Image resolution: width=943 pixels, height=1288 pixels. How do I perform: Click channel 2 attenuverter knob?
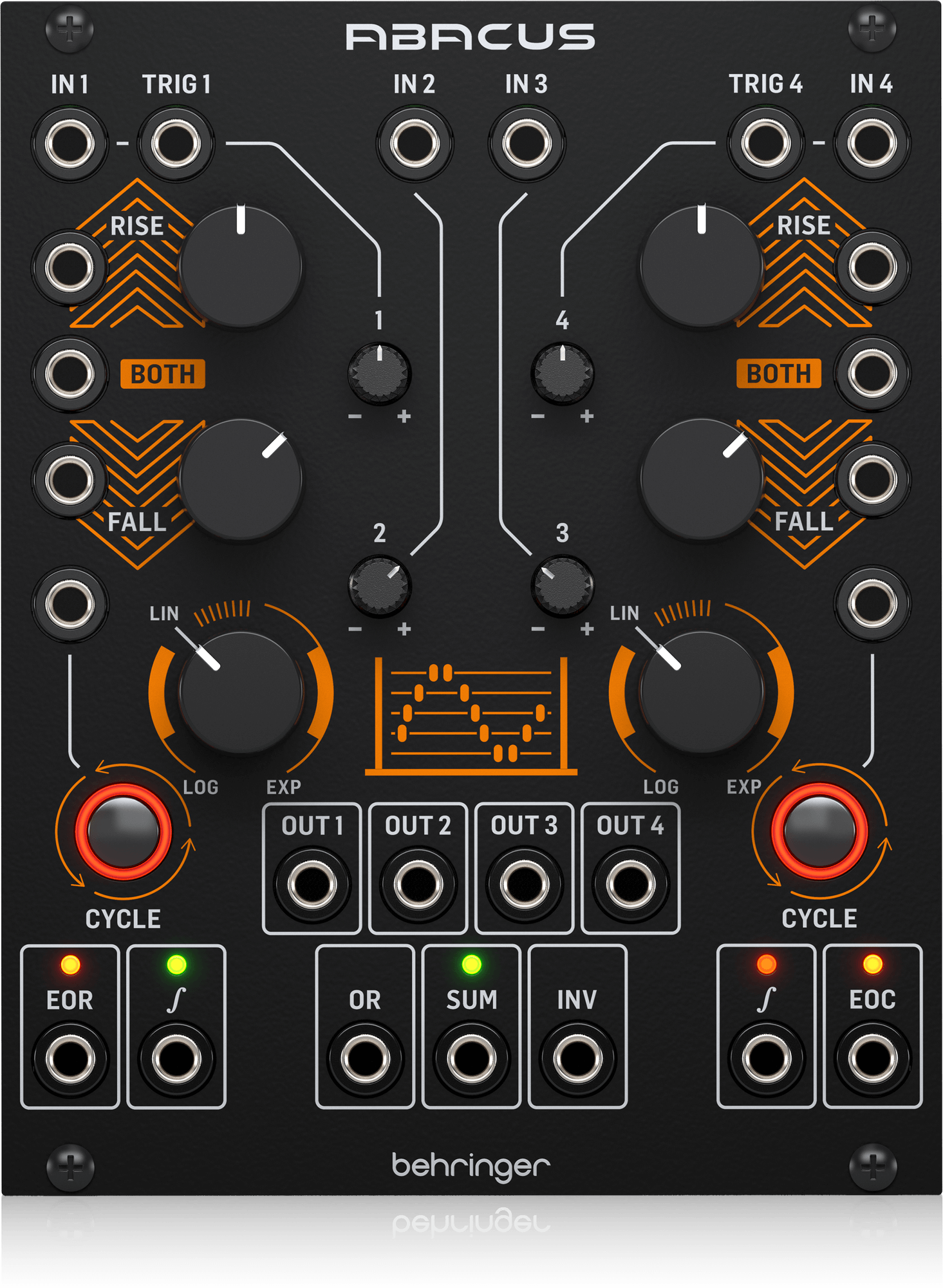click(x=379, y=586)
